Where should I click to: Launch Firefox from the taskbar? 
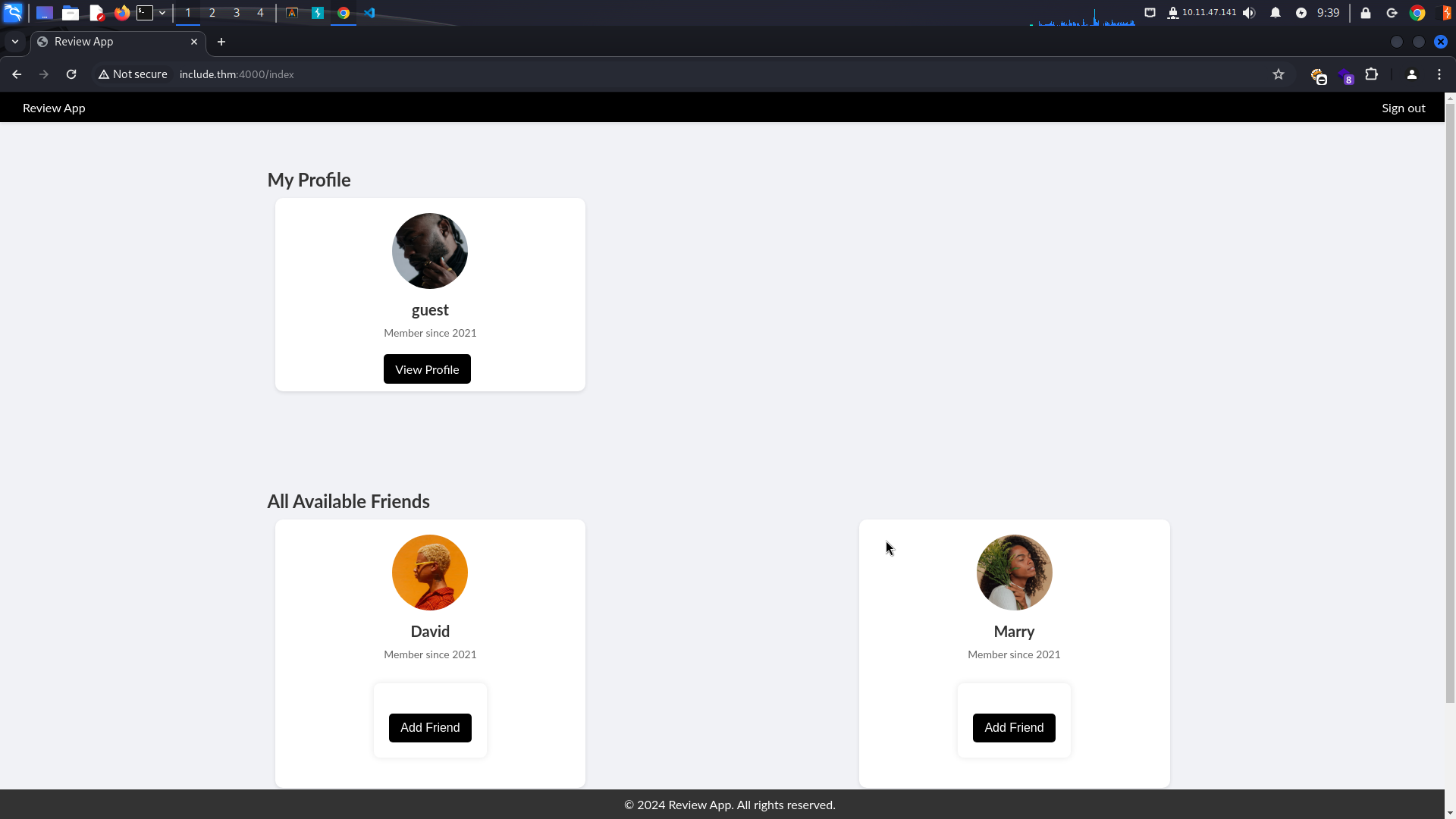121,13
